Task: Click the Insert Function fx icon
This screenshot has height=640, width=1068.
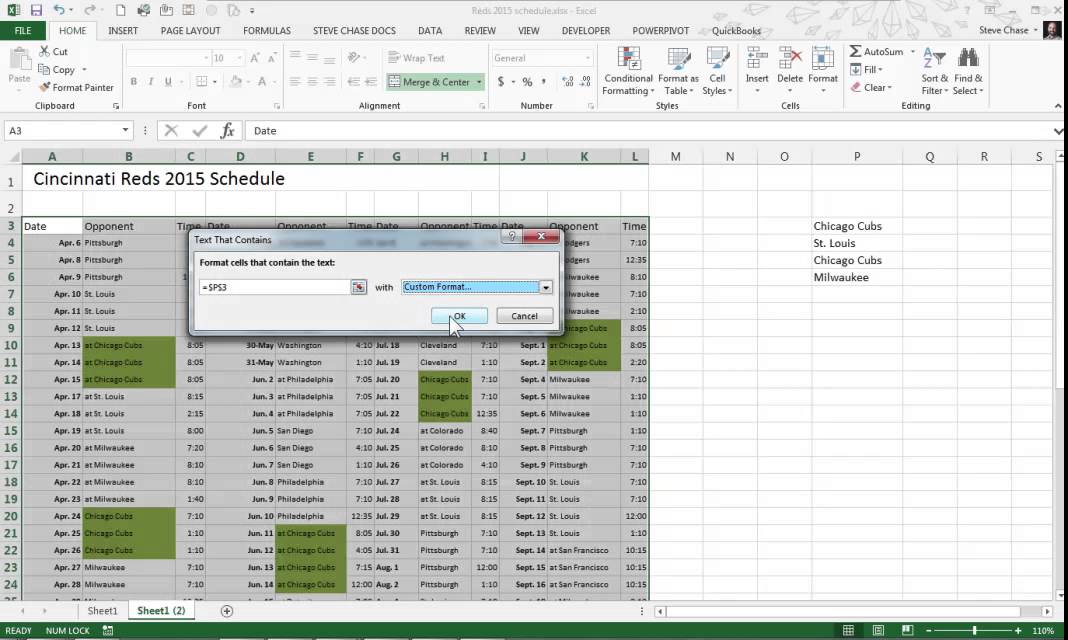Action: point(227,131)
